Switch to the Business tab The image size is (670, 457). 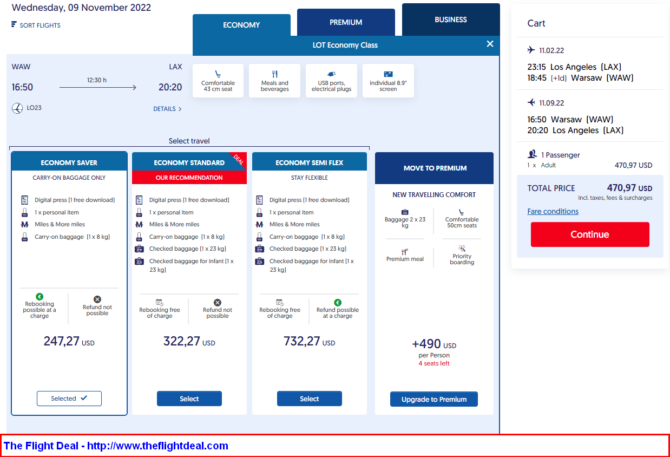(x=450, y=20)
